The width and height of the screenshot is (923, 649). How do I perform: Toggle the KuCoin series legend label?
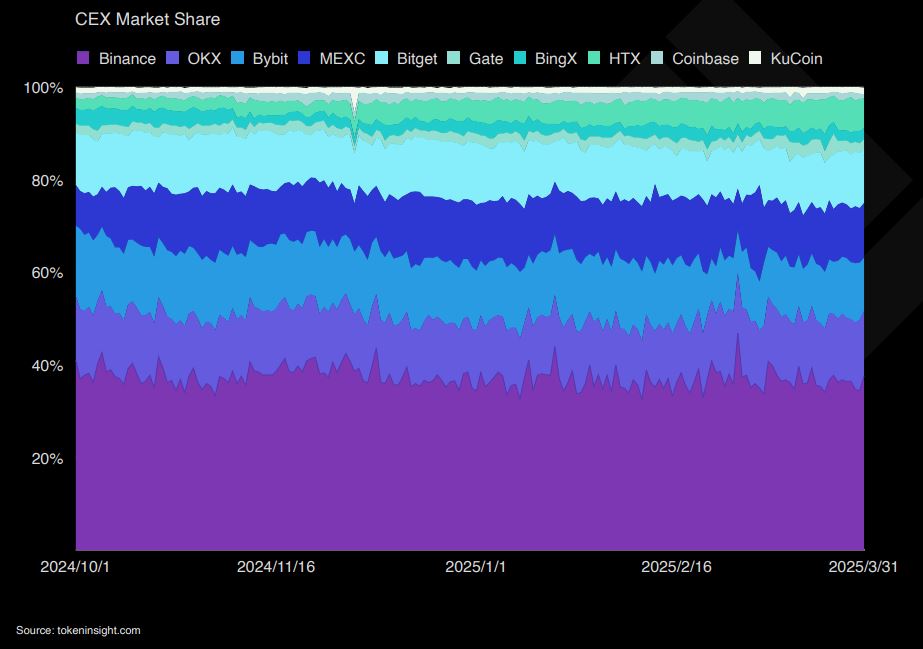click(796, 59)
